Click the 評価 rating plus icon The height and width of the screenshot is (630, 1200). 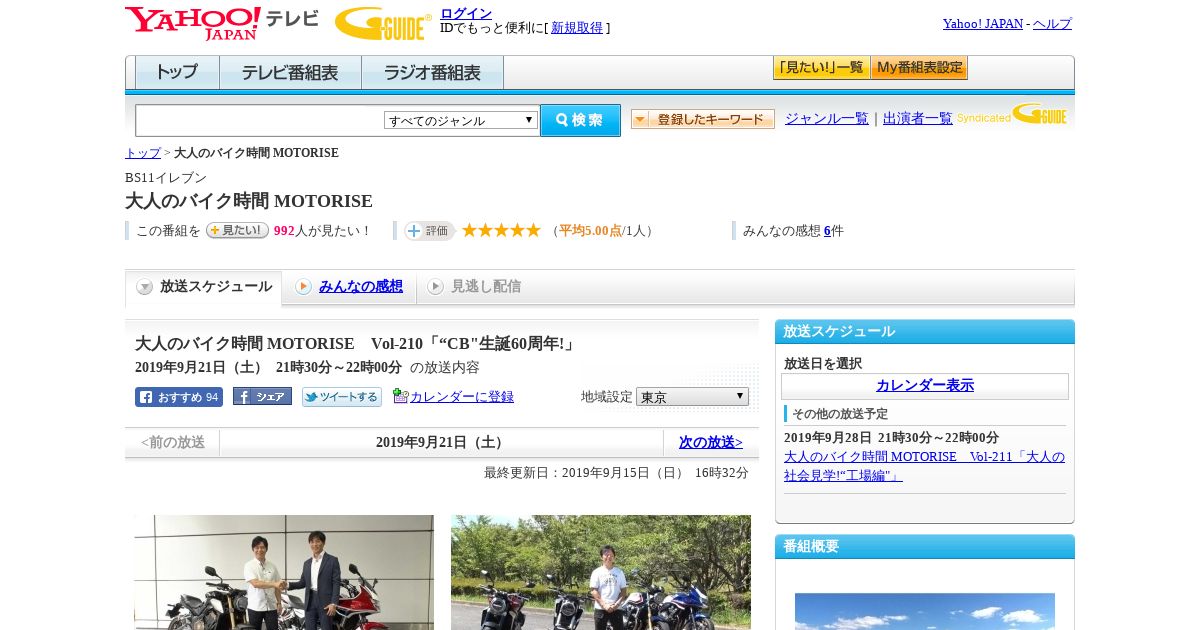[x=429, y=231]
